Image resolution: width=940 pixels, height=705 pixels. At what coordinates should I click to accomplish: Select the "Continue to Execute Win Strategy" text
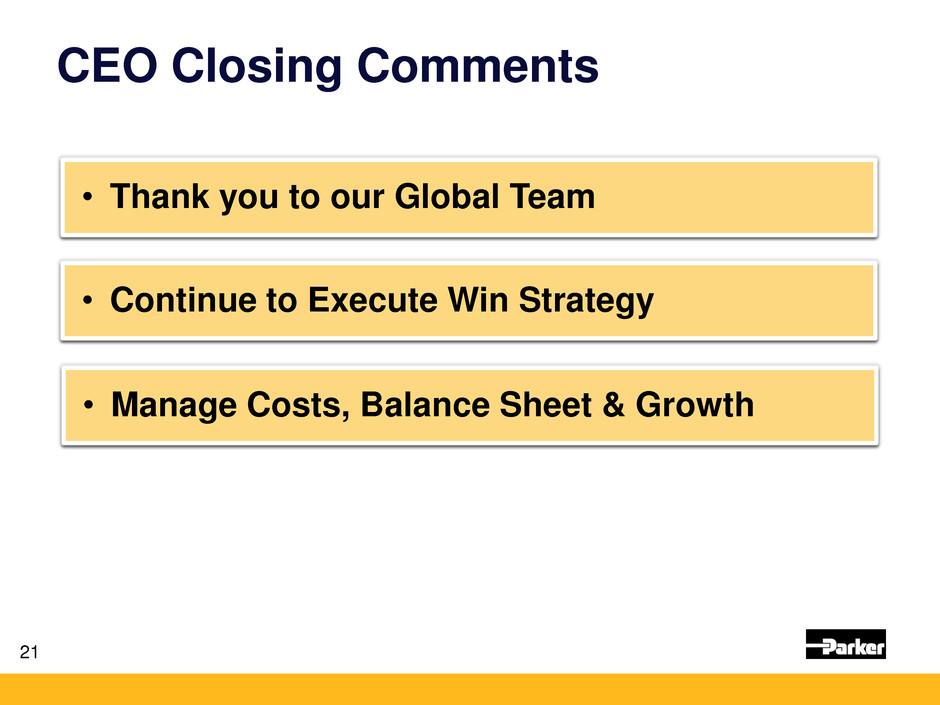[382, 299]
